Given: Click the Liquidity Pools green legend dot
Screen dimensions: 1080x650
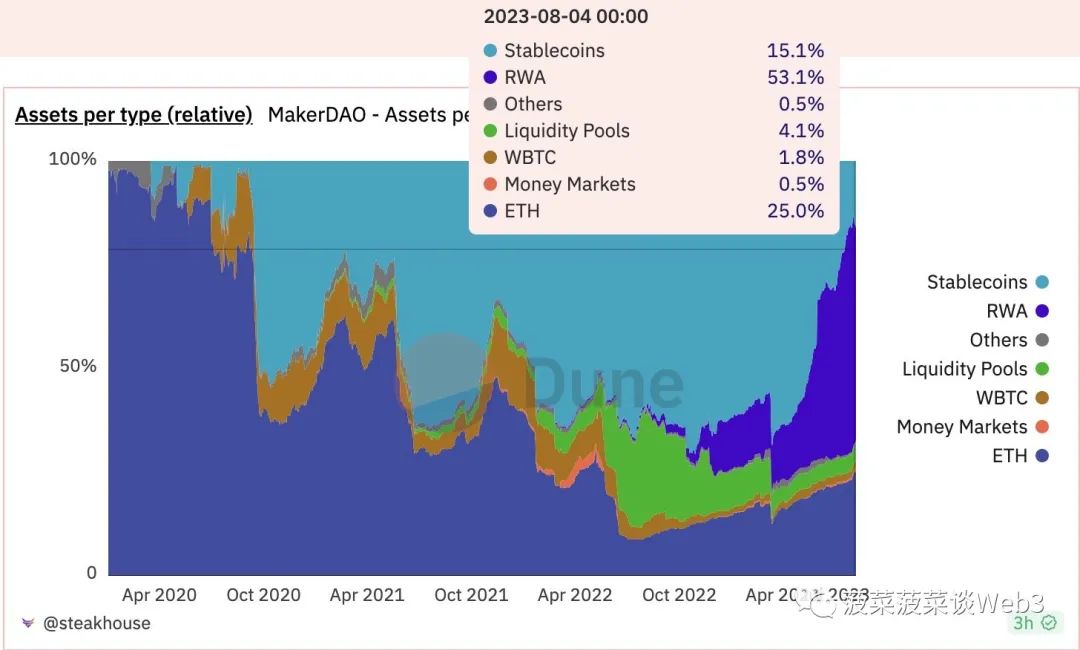Looking at the screenshot, I should point(1042,370).
